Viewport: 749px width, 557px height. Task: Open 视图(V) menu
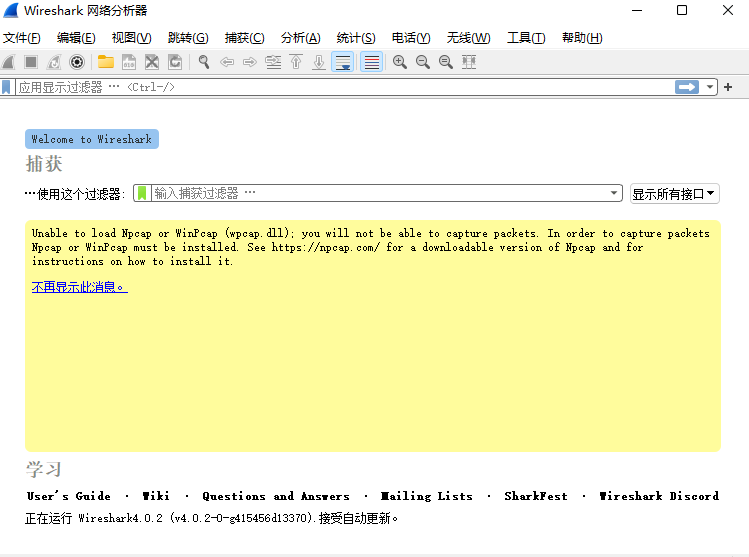(x=131, y=38)
